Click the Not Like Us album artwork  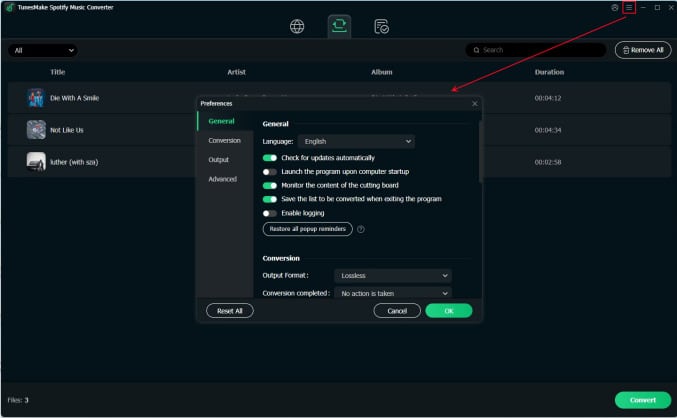[36, 130]
